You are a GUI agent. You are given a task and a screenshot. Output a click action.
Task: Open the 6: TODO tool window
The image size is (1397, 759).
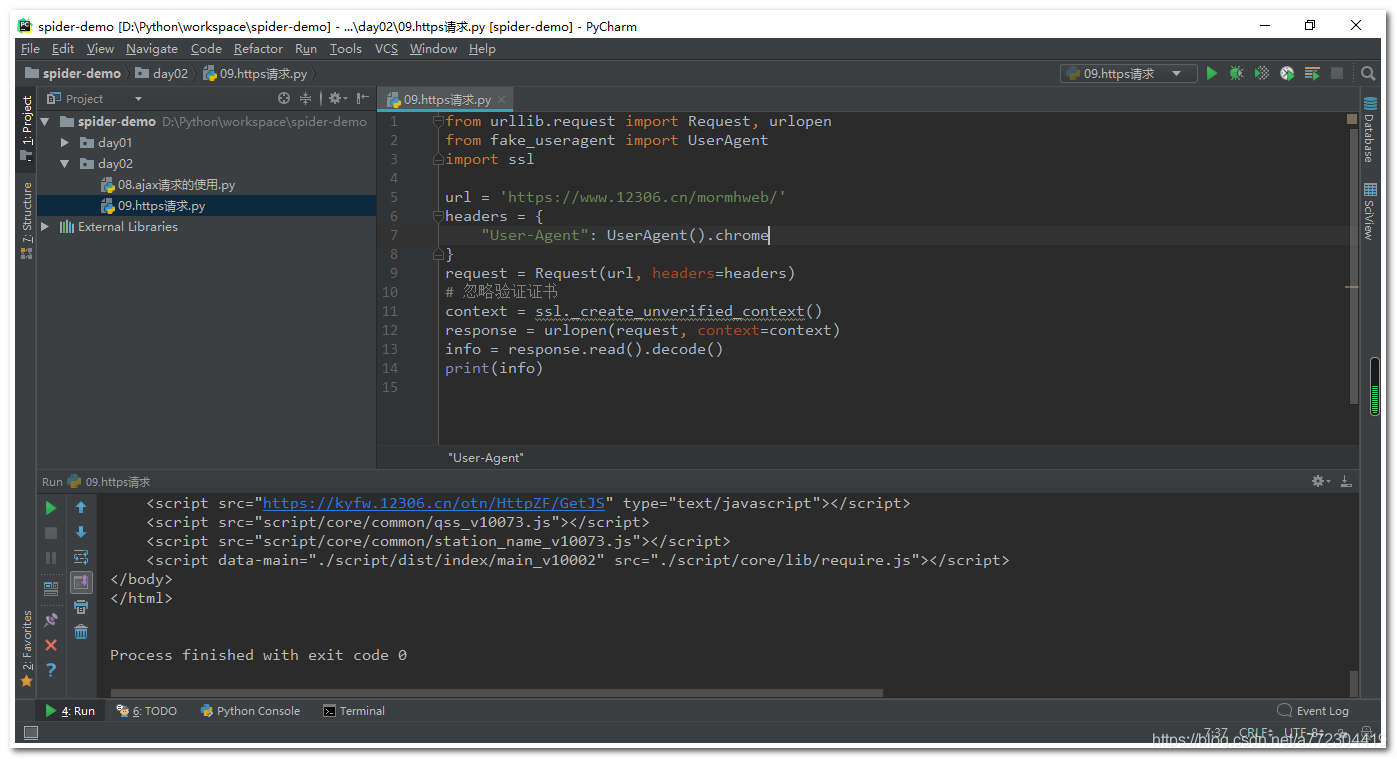point(146,711)
